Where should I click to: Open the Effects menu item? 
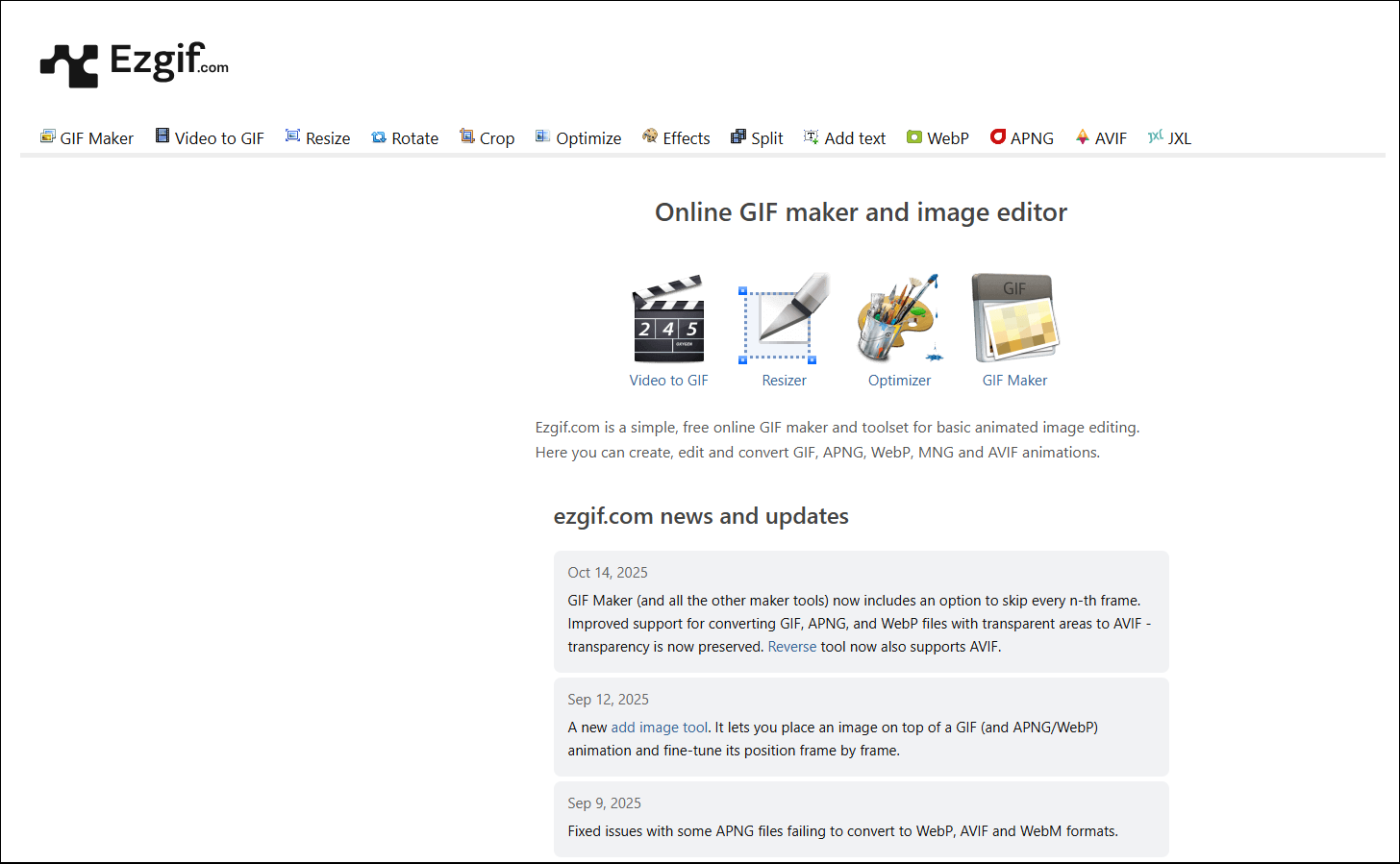(687, 138)
